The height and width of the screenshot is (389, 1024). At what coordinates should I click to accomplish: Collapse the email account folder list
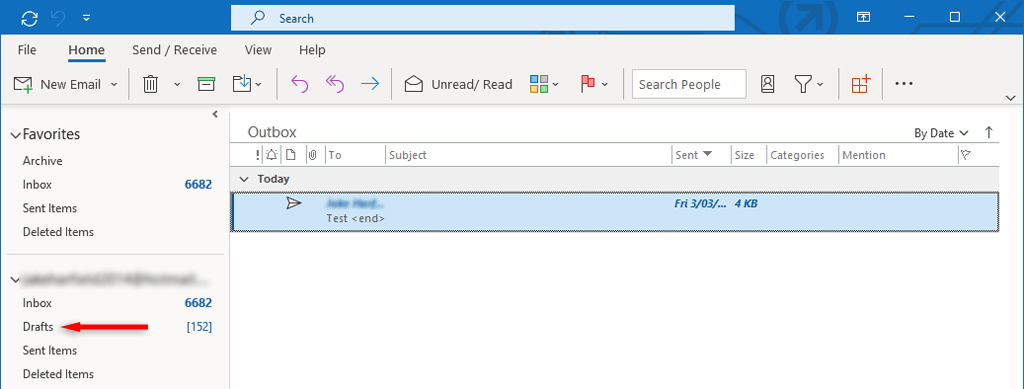point(16,280)
